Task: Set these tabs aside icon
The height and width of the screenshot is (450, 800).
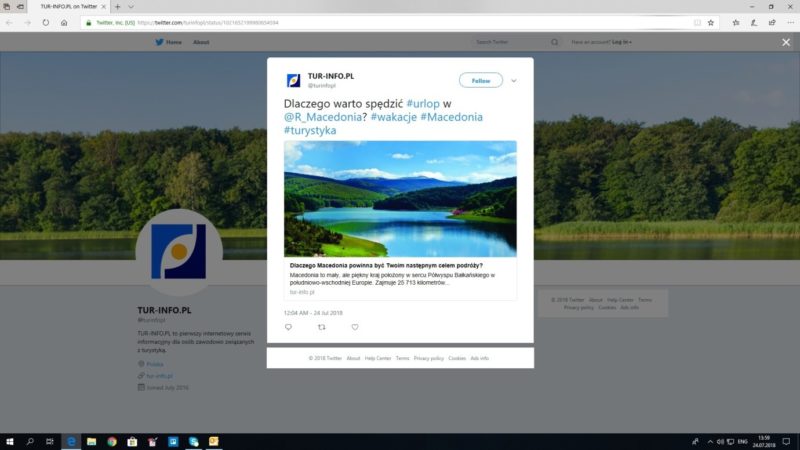Action: [20, 7]
